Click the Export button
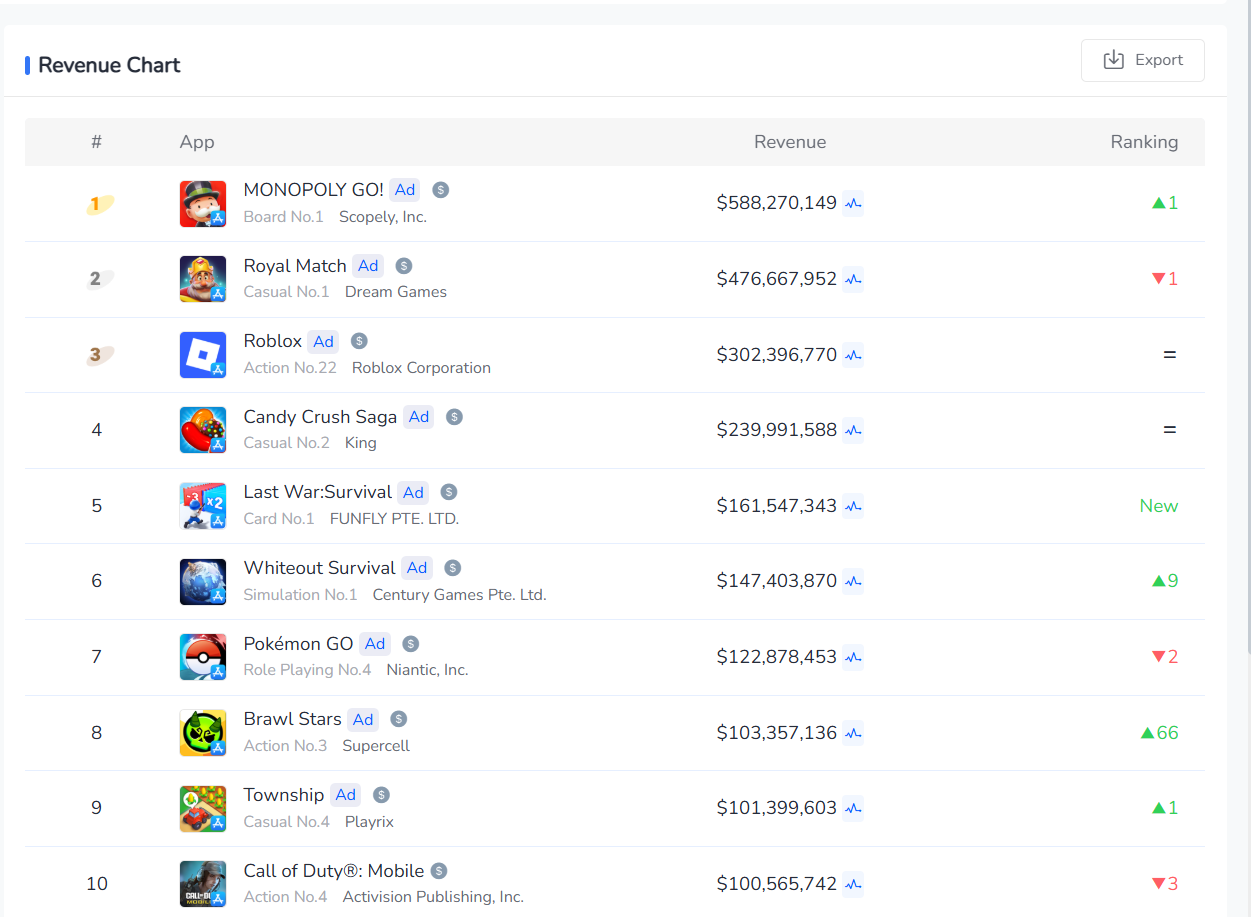The height and width of the screenshot is (917, 1251). coord(1142,60)
